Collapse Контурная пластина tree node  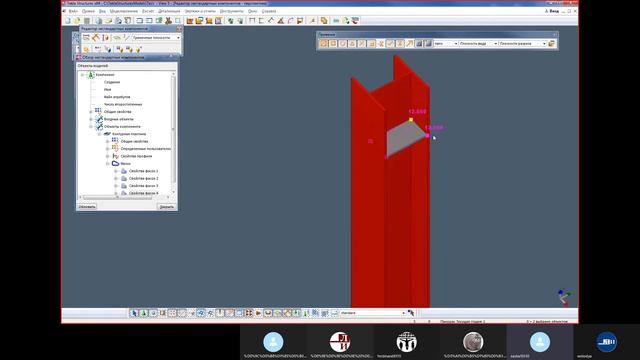click(x=99, y=134)
